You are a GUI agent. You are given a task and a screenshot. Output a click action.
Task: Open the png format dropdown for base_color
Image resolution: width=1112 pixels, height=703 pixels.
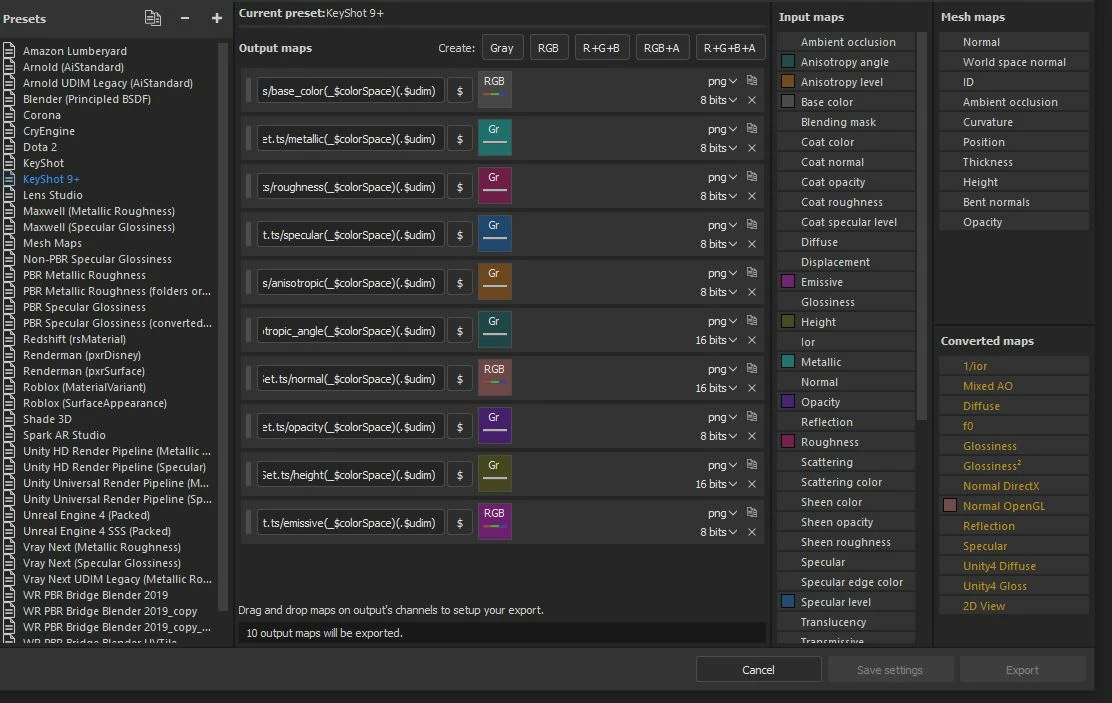722,81
